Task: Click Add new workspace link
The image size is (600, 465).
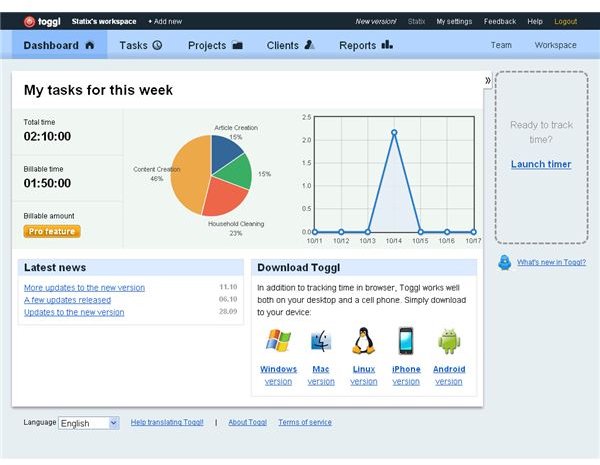Action: 165,22
